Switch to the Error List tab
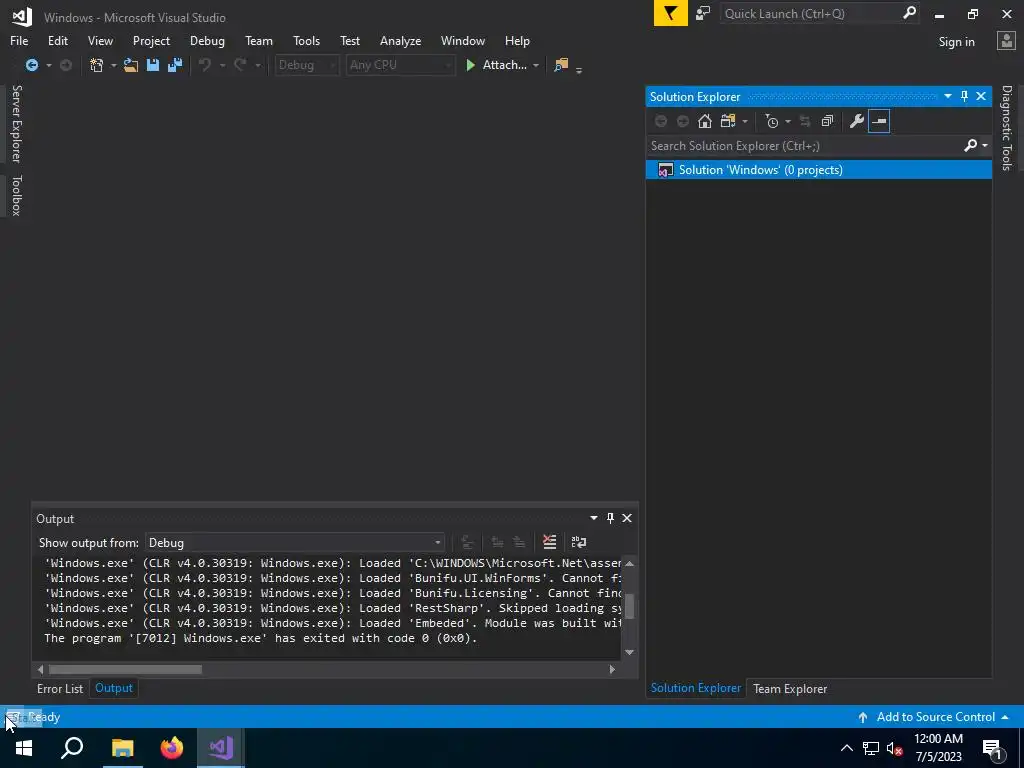Image resolution: width=1024 pixels, height=768 pixels. [60, 689]
